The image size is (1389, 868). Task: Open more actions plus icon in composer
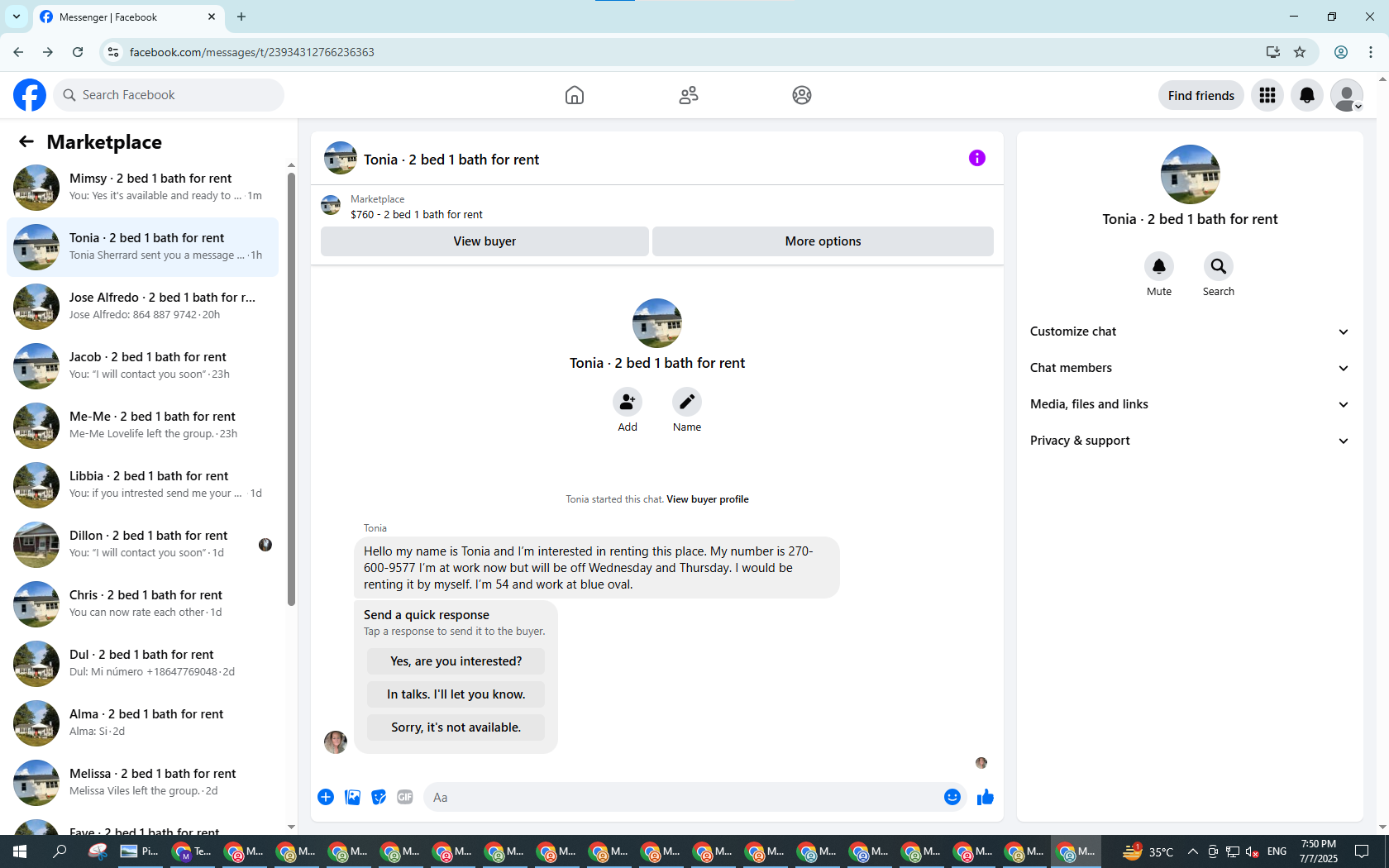click(x=326, y=797)
